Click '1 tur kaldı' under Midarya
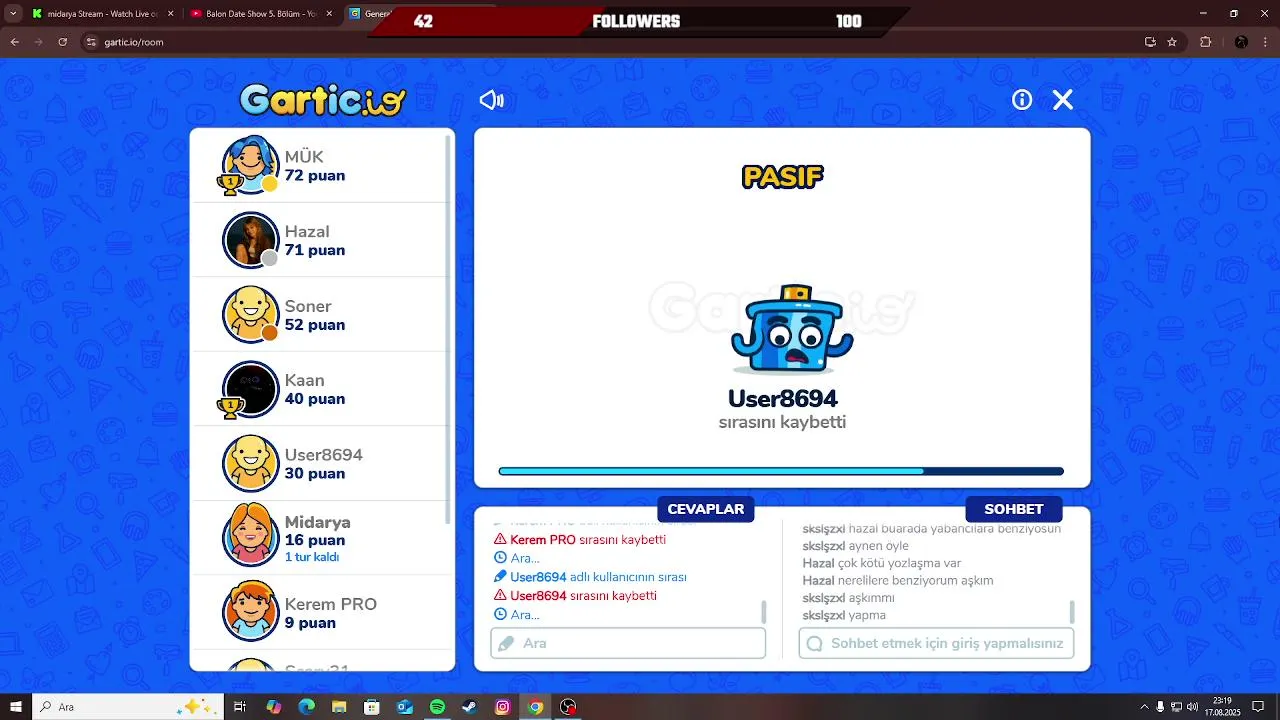 312,557
